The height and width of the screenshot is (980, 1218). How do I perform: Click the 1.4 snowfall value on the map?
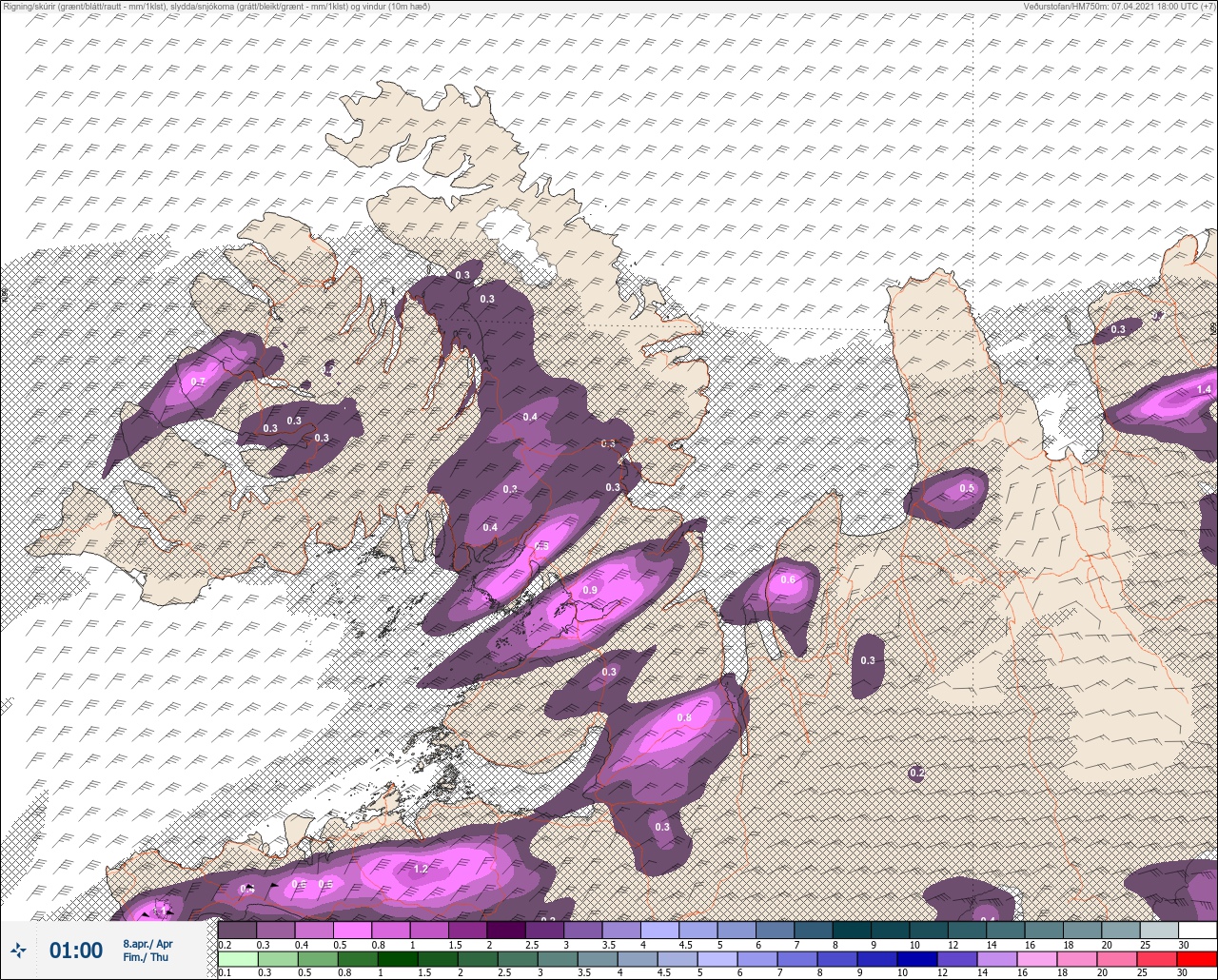1204,390
